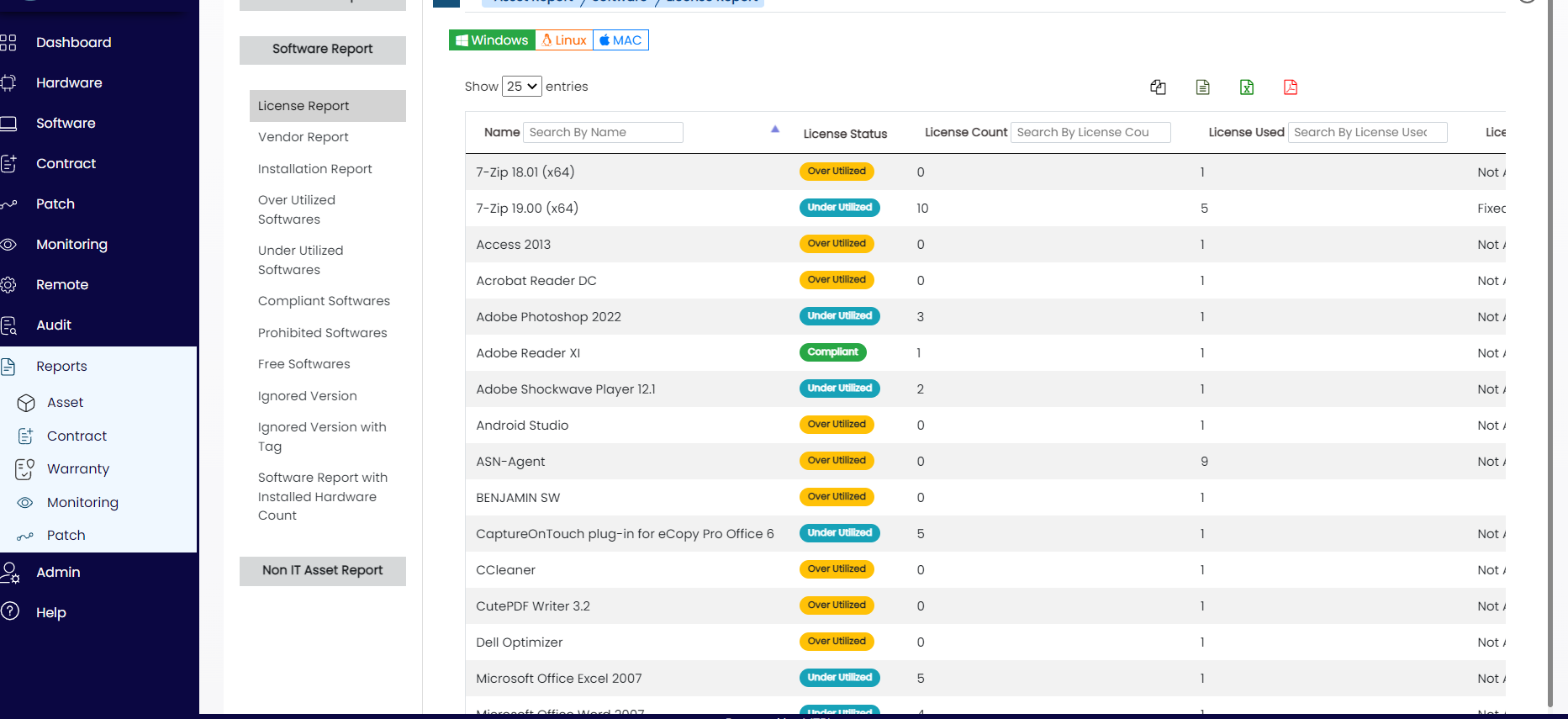Screen dimensions: 1568x719
Task: Open Over Utilized Softwares report
Action: [297, 209]
